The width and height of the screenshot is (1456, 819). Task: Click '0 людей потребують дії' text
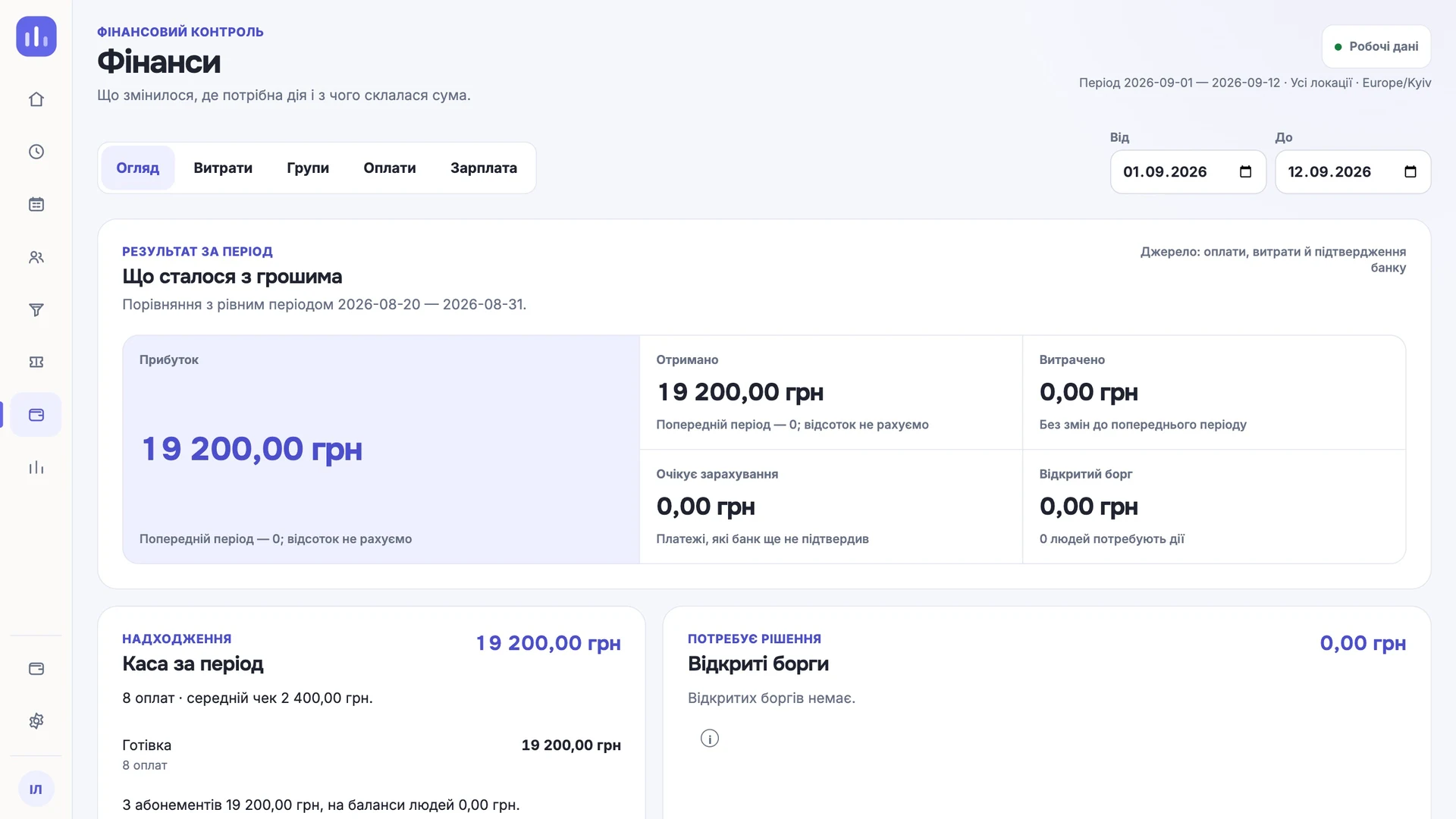click(x=1112, y=539)
